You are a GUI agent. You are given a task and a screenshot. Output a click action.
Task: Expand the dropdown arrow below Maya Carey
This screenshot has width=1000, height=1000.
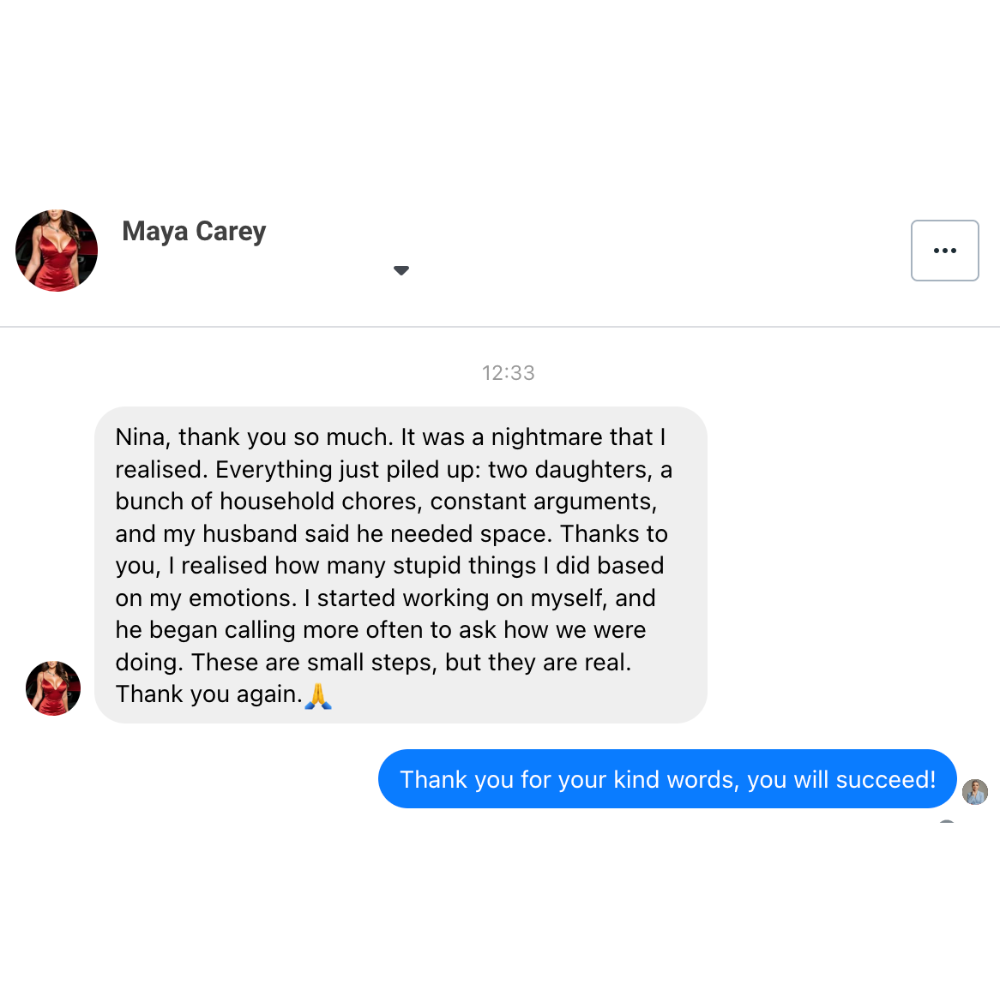click(x=401, y=270)
